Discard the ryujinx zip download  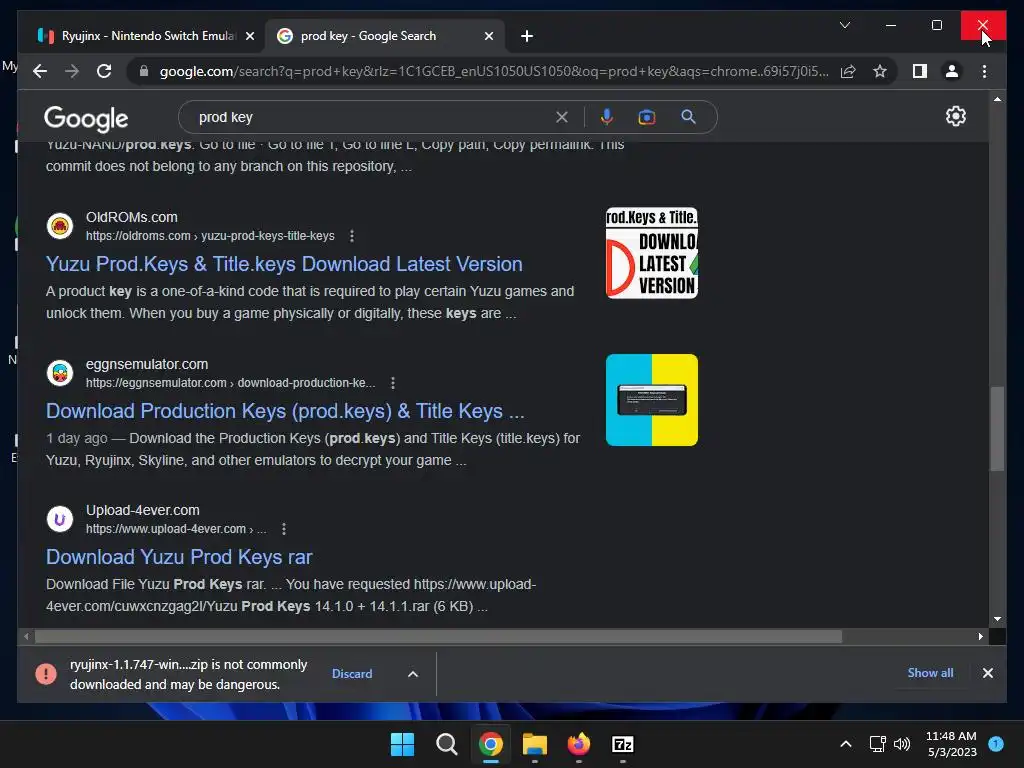352,673
